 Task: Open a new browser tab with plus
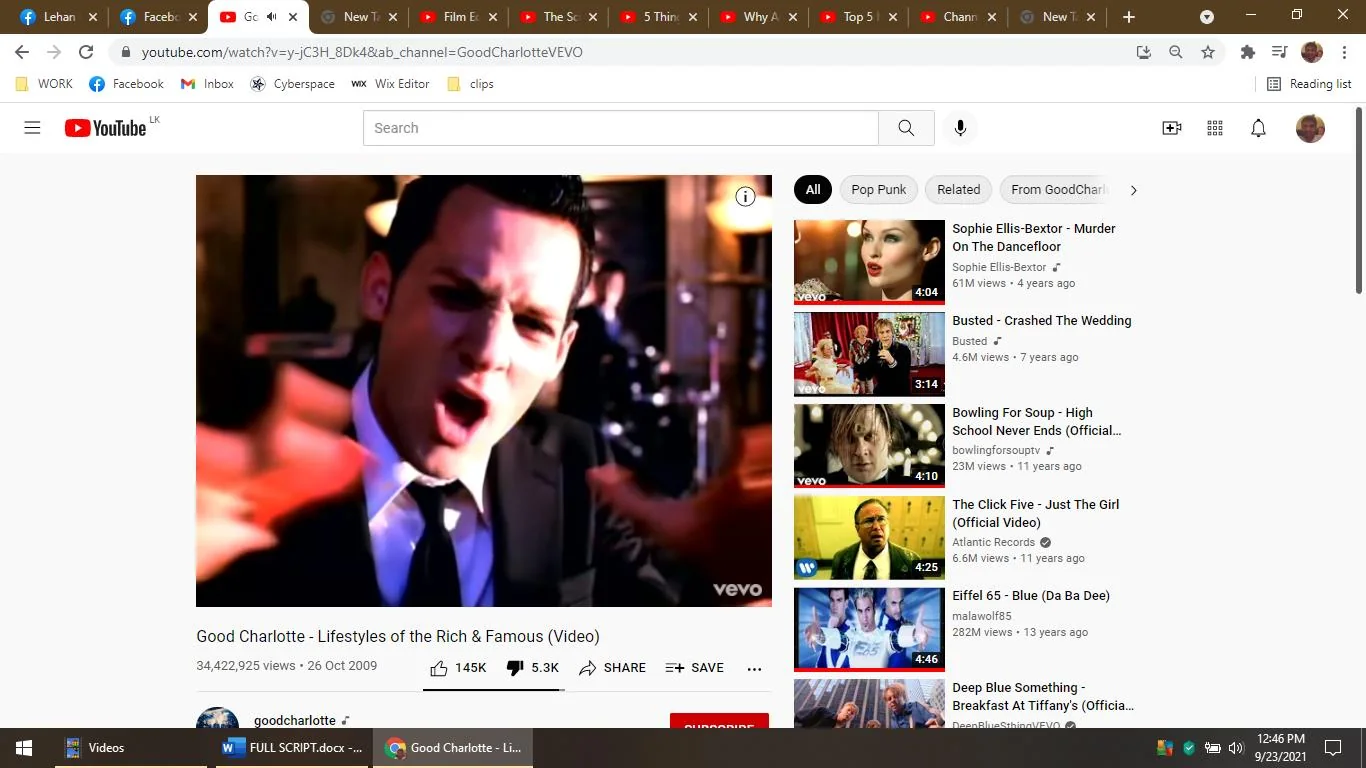1129,17
